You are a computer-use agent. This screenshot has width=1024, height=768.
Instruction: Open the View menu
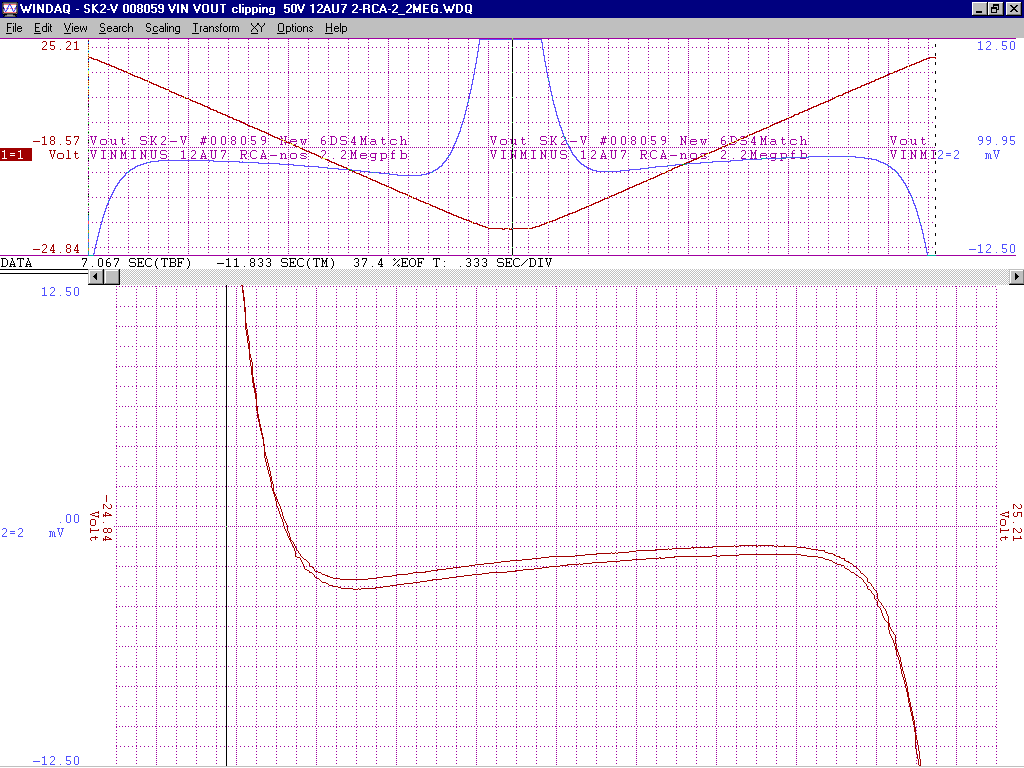pos(76,28)
